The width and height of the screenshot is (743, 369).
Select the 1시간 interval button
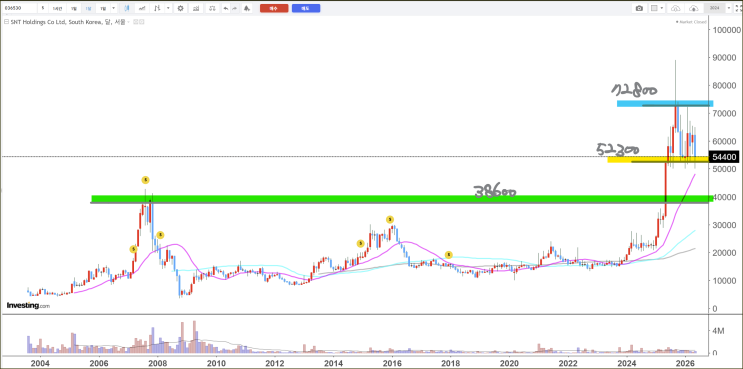click(x=57, y=8)
